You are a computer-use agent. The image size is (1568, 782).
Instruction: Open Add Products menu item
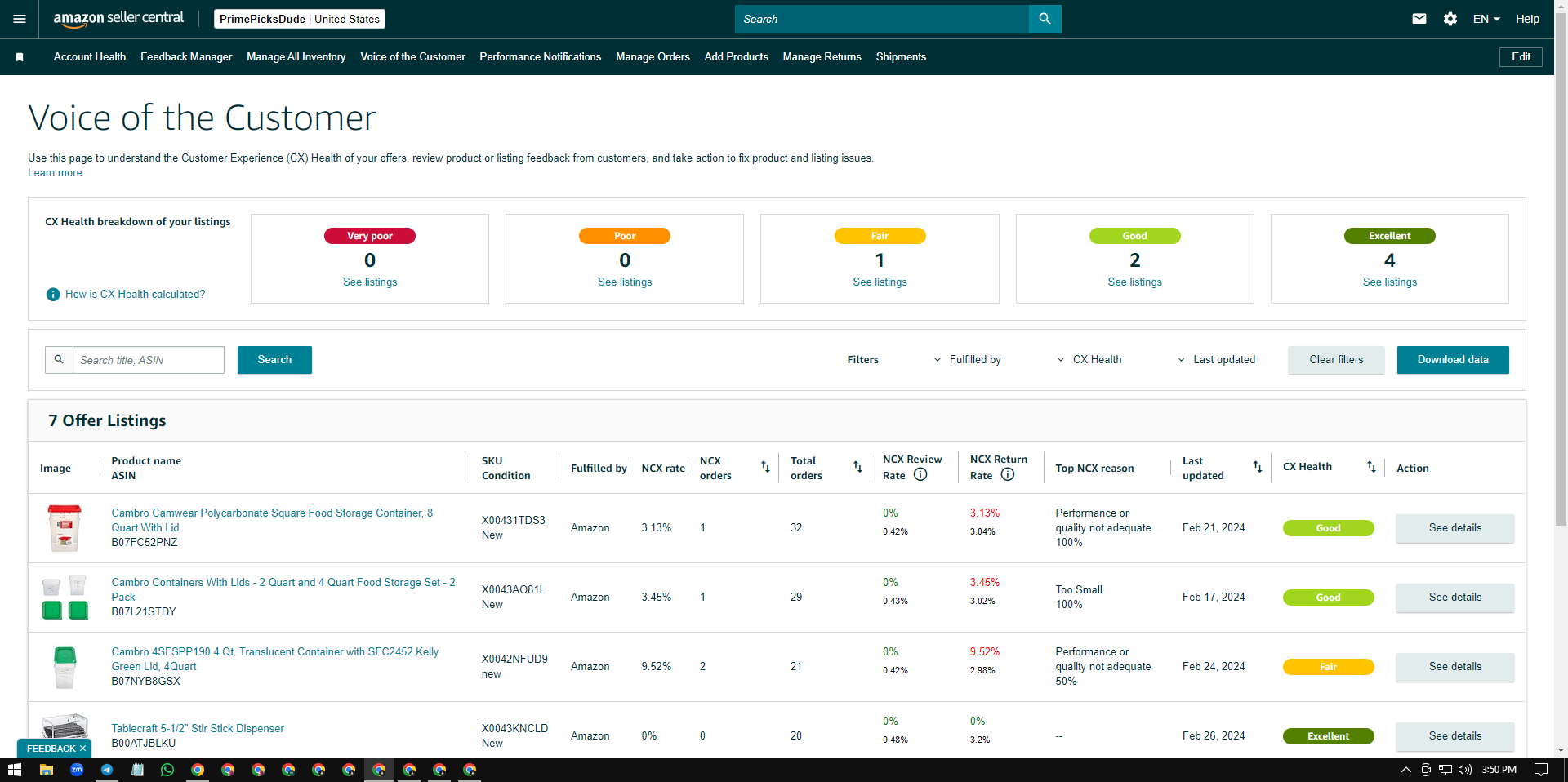click(737, 57)
